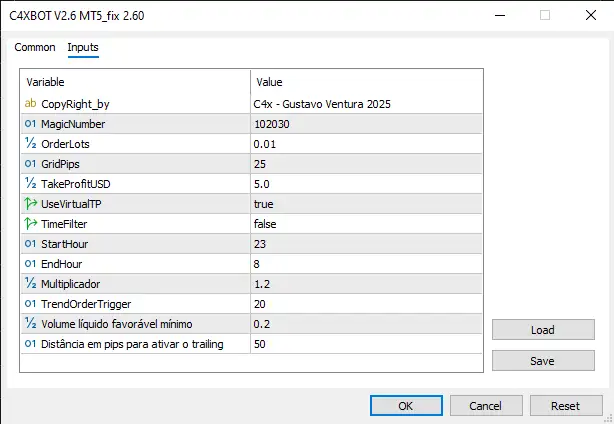614x424 pixels.
Task: Click the string type icon beside CopyRight_by
Action: click(x=30, y=104)
